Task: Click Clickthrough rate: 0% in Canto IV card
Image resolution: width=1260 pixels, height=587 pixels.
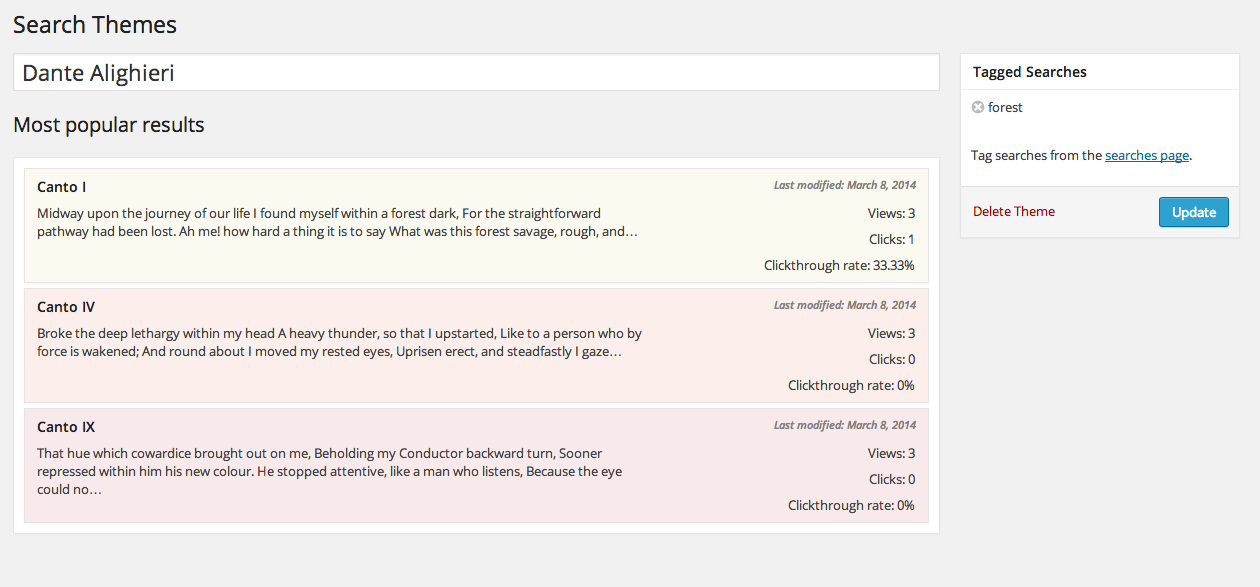Action: coord(851,385)
